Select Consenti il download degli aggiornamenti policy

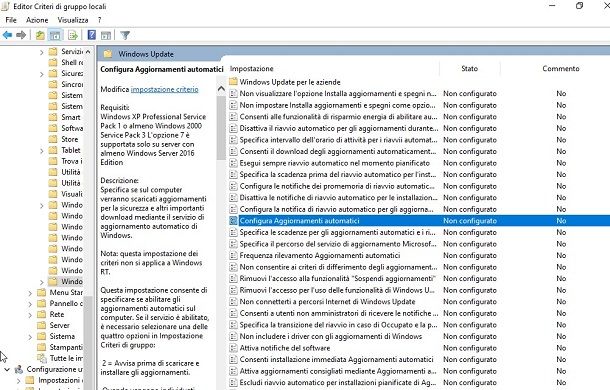(x=338, y=151)
